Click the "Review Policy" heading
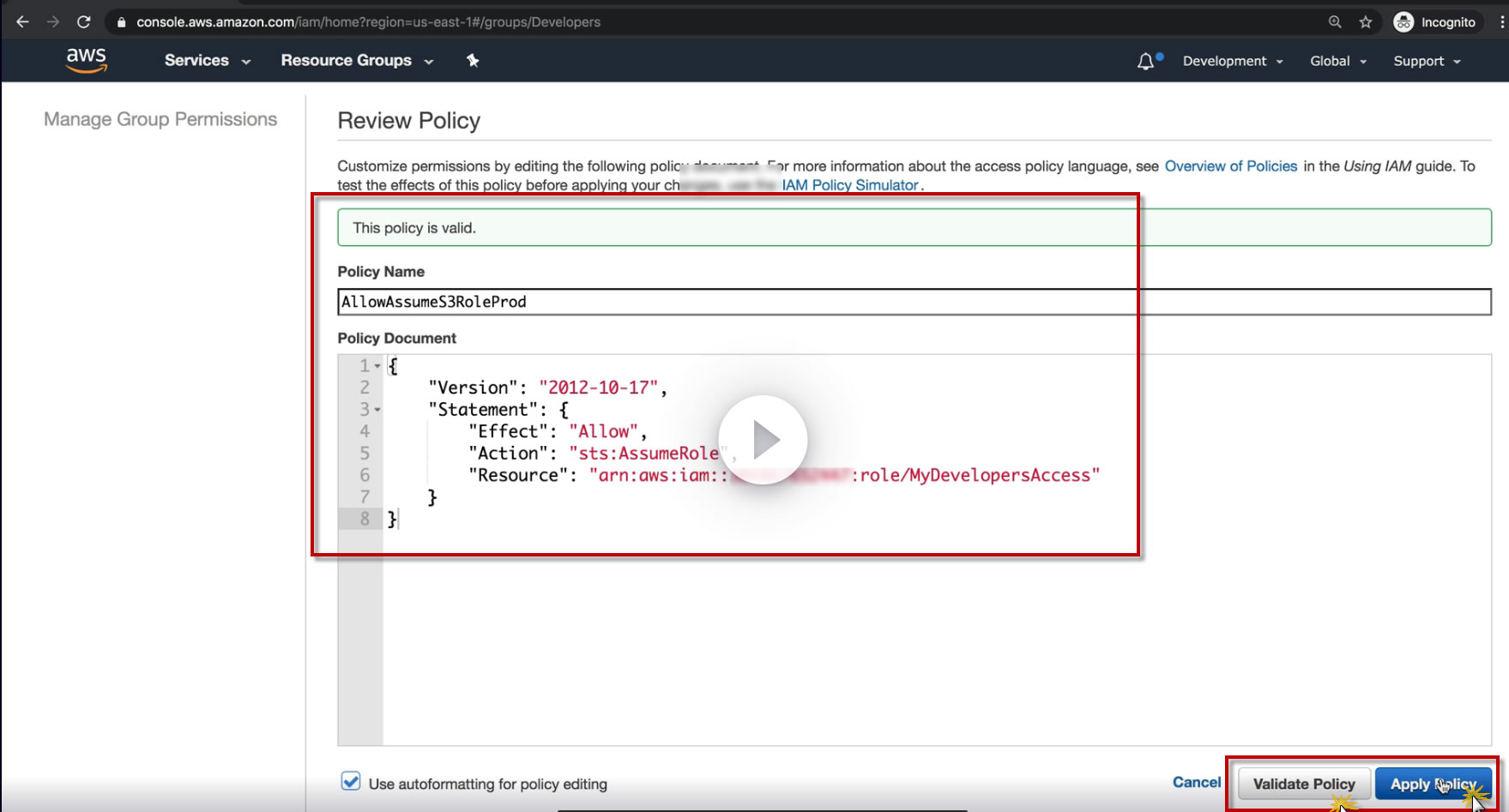This screenshot has height=812, width=1509. 409,121
